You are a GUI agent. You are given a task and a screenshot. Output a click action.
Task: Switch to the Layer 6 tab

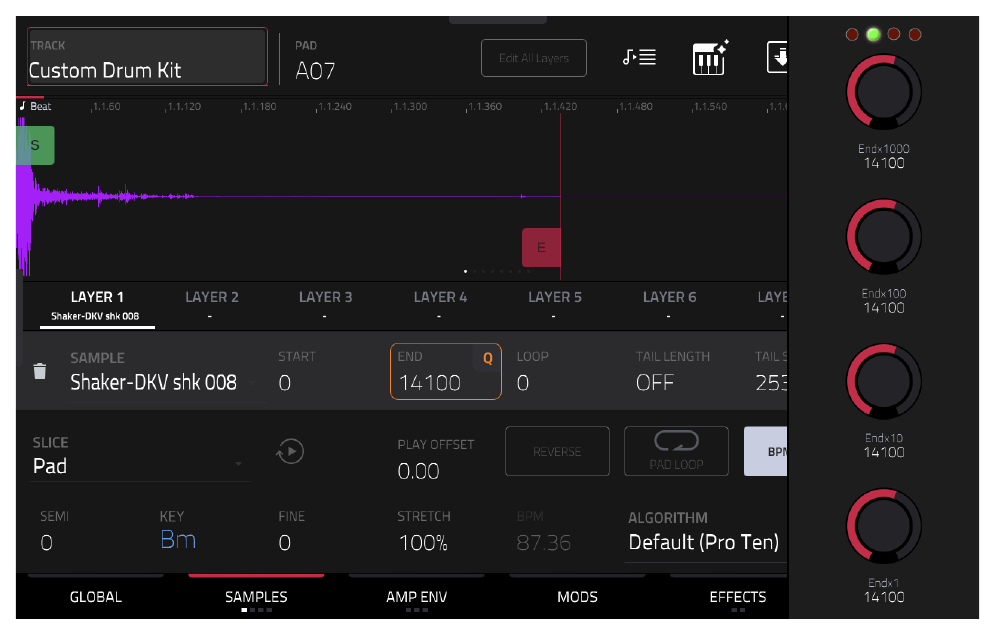point(669,306)
